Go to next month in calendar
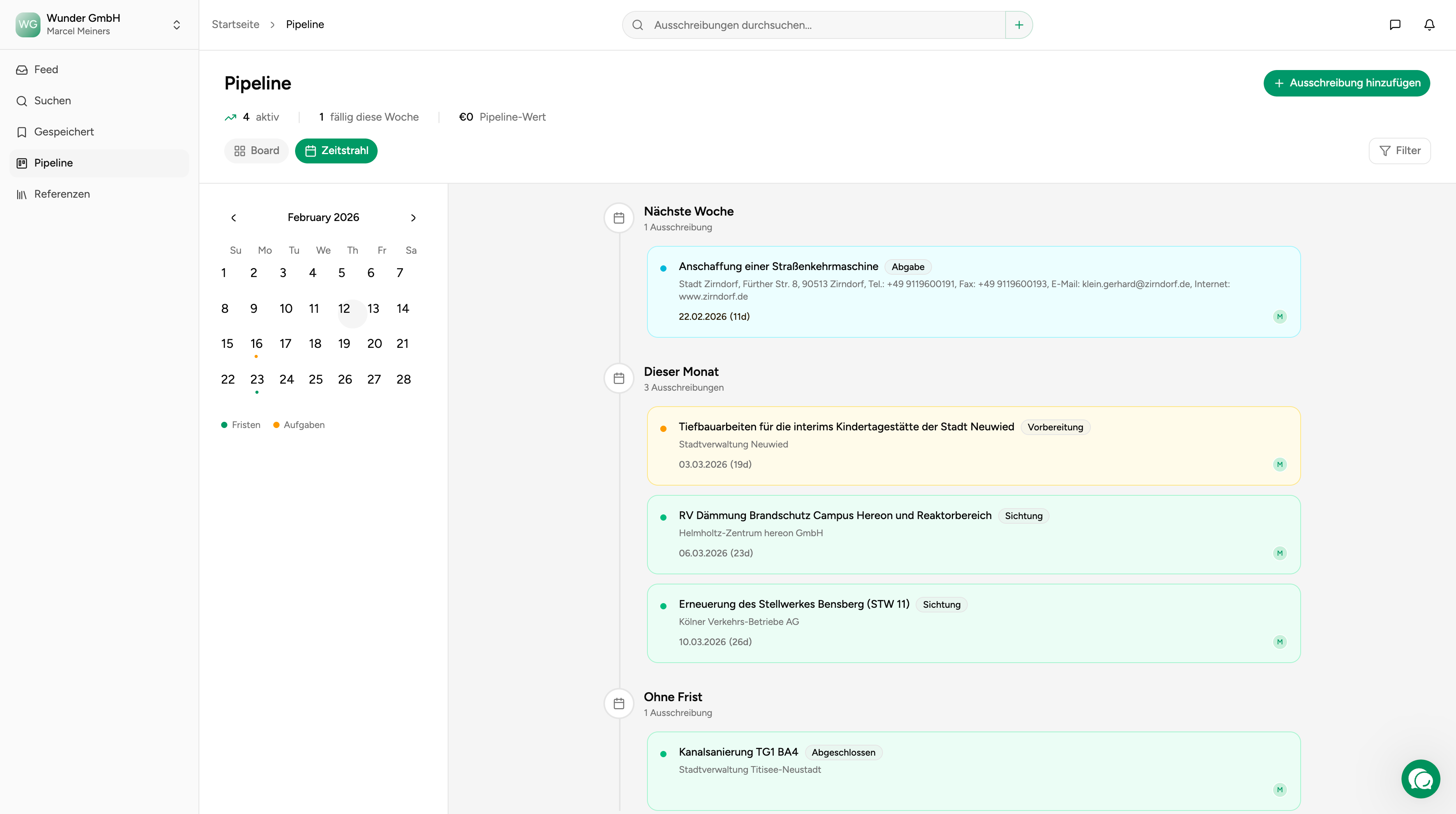 coord(413,218)
